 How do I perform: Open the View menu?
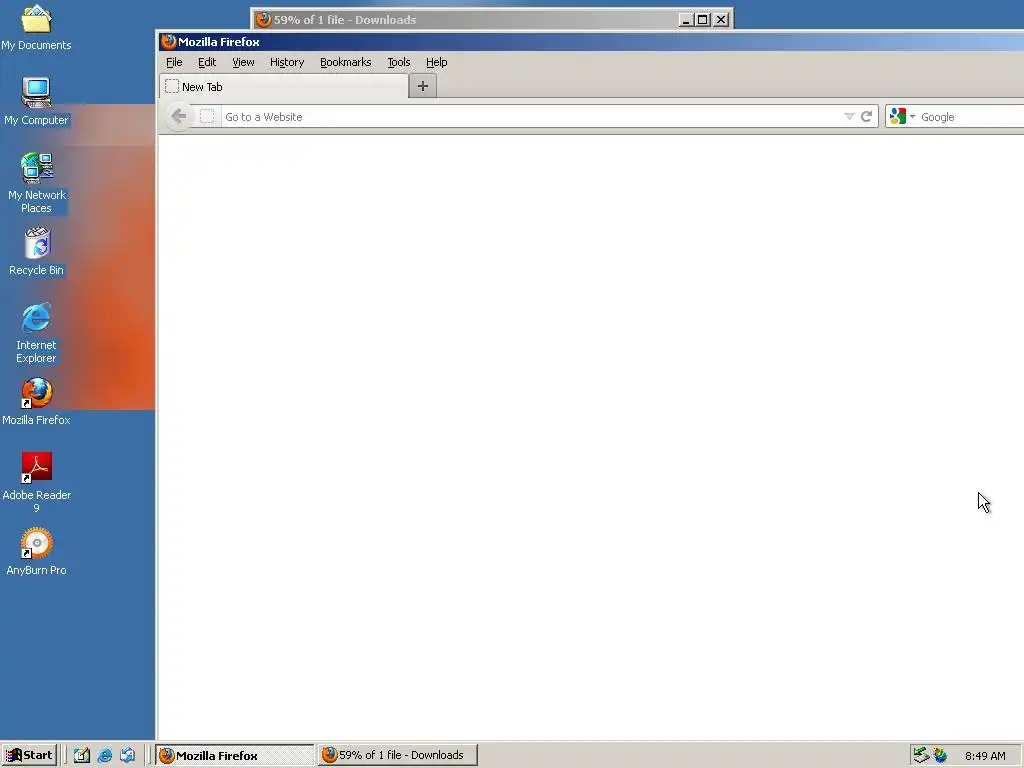tap(243, 62)
